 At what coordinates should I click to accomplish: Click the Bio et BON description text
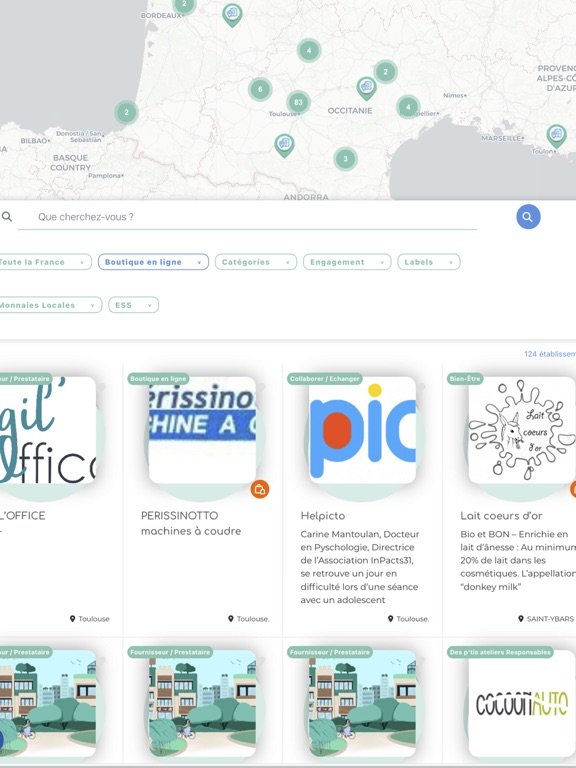point(518,560)
